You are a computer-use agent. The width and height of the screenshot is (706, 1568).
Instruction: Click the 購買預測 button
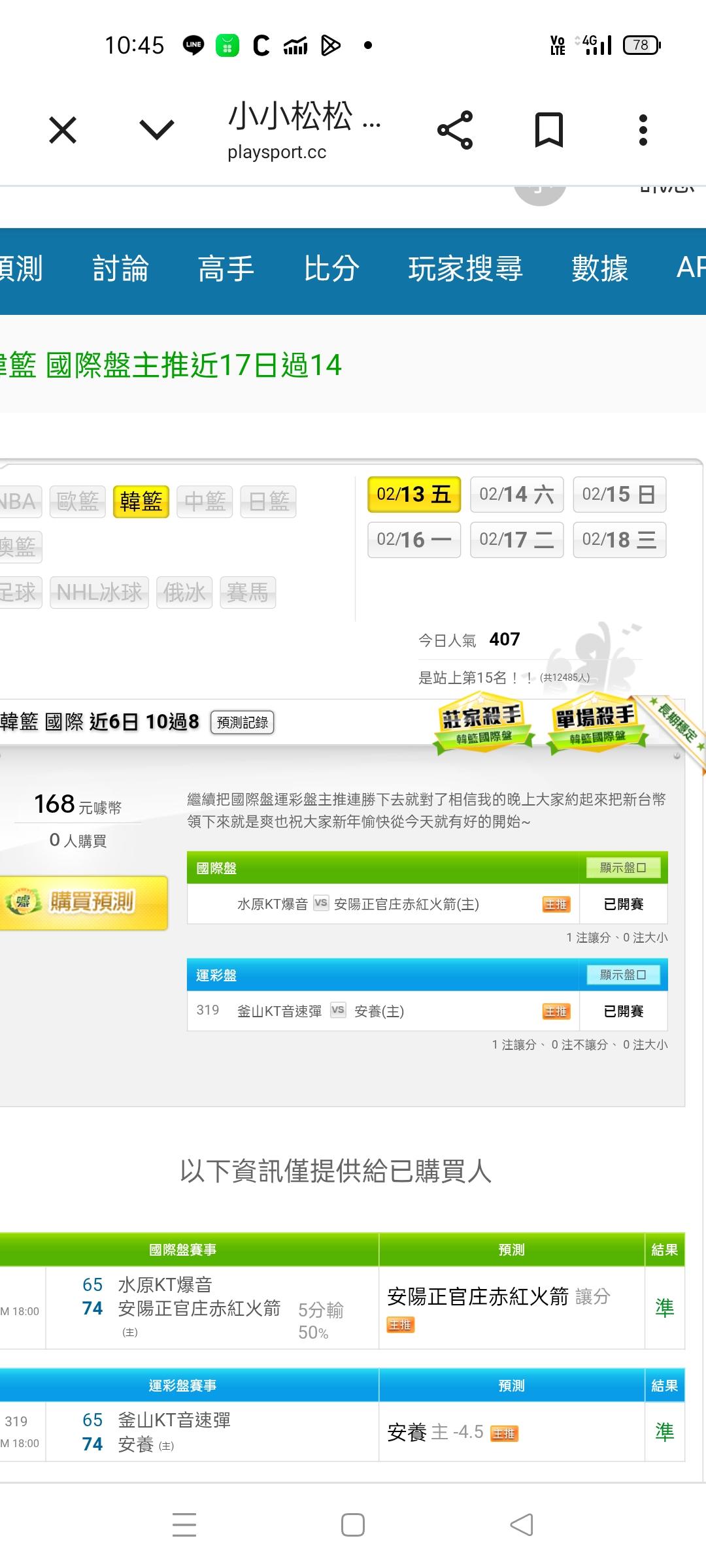pyautogui.click(x=83, y=903)
